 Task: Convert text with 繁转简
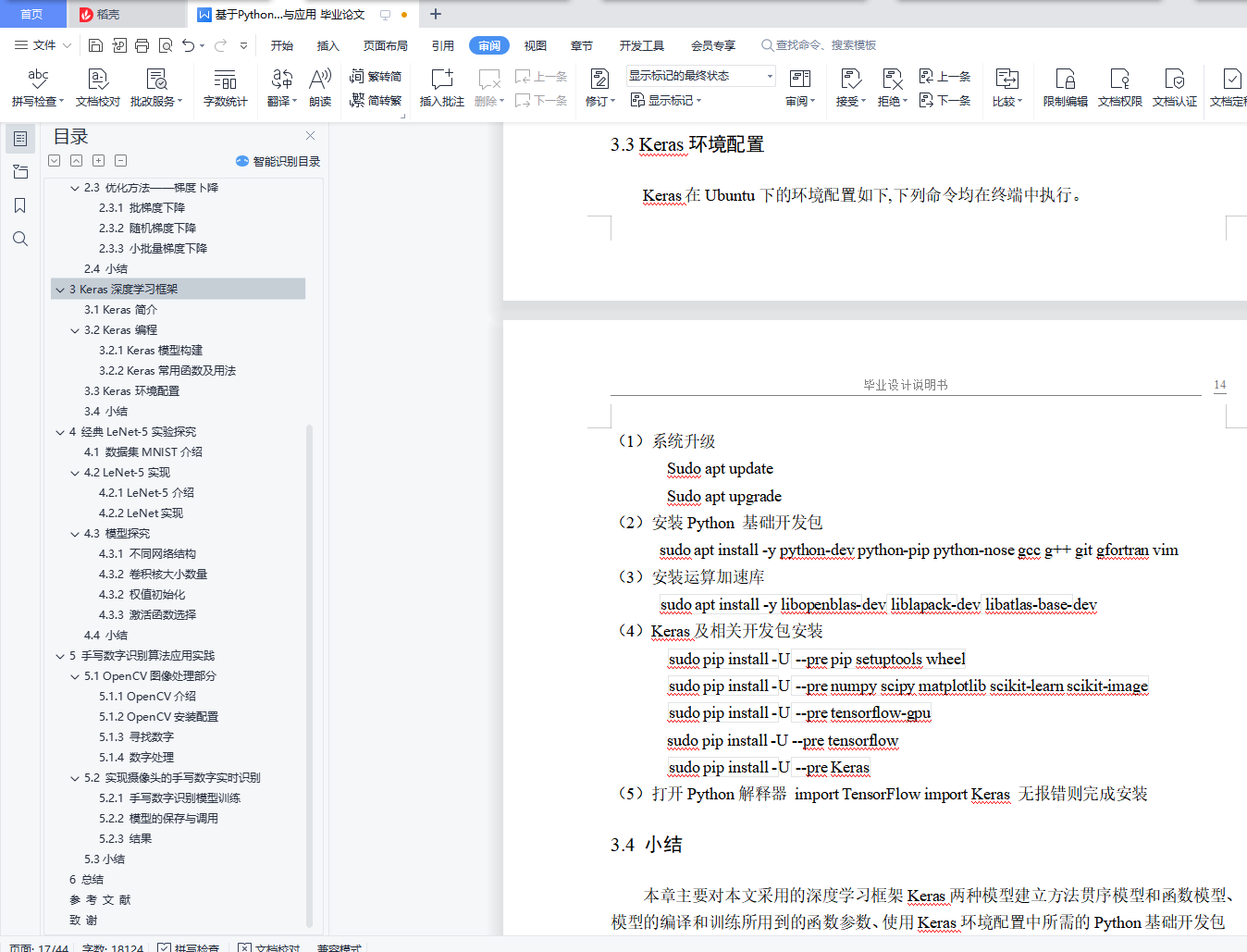pos(376,76)
